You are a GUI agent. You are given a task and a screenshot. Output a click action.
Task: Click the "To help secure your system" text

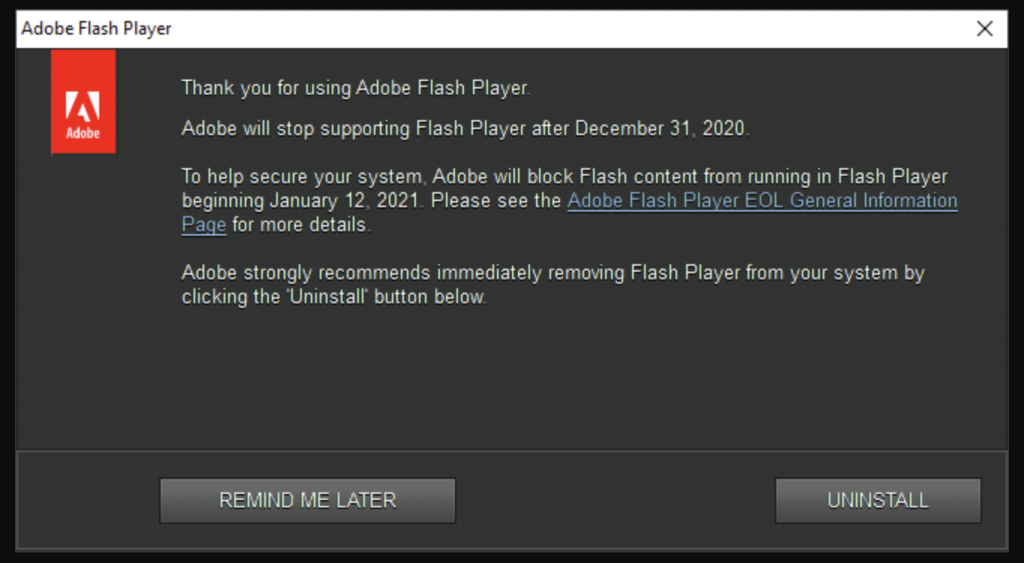point(304,176)
